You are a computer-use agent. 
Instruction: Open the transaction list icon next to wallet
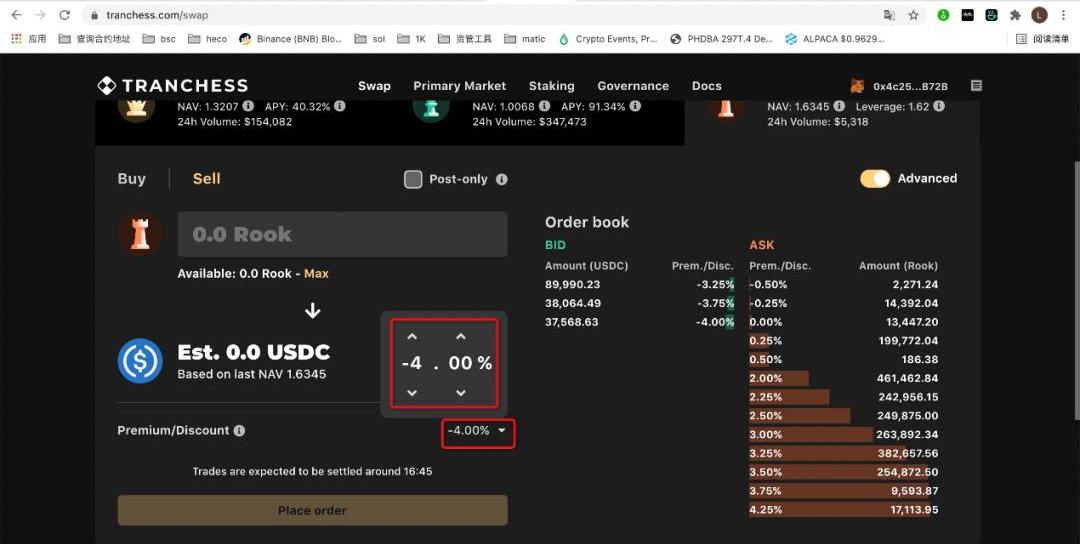pyautogui.click(x=976, y=86)
